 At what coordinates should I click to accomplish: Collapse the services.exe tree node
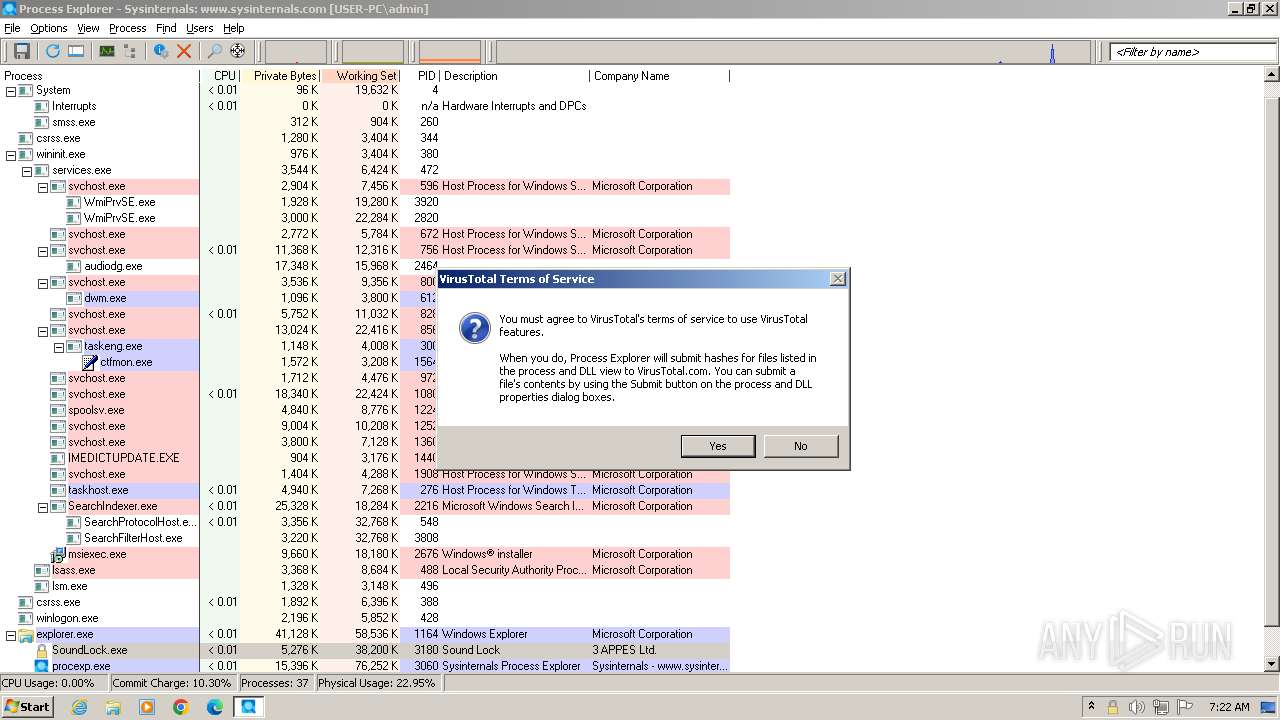pos(27,170)
